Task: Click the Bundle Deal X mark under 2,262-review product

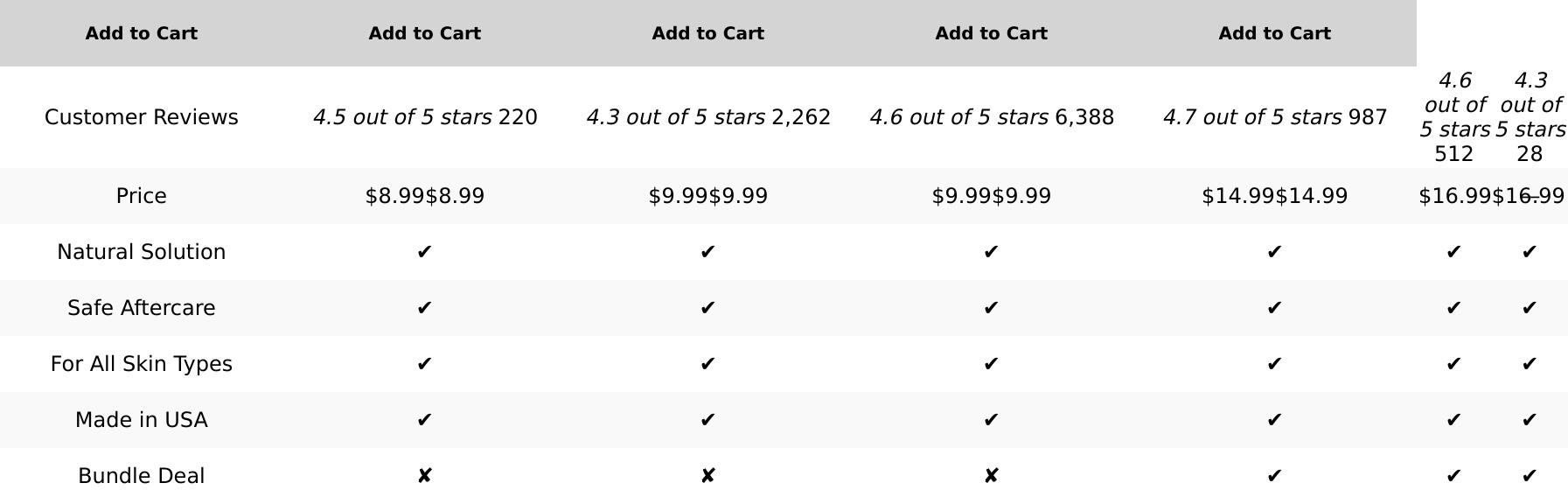Action: click(707, 476)
